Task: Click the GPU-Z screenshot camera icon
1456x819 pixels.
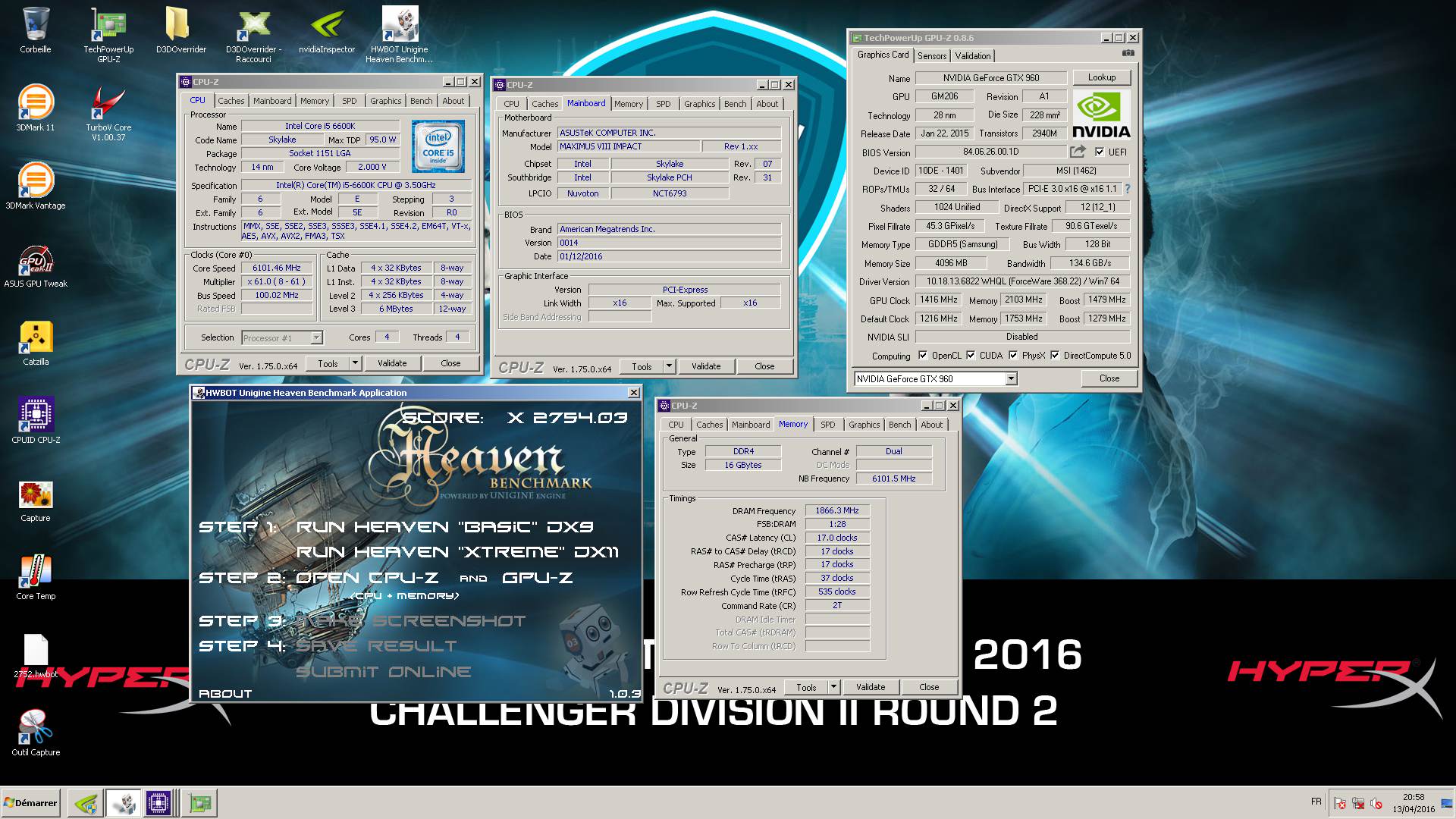Action: click(x=1128, y=53)
